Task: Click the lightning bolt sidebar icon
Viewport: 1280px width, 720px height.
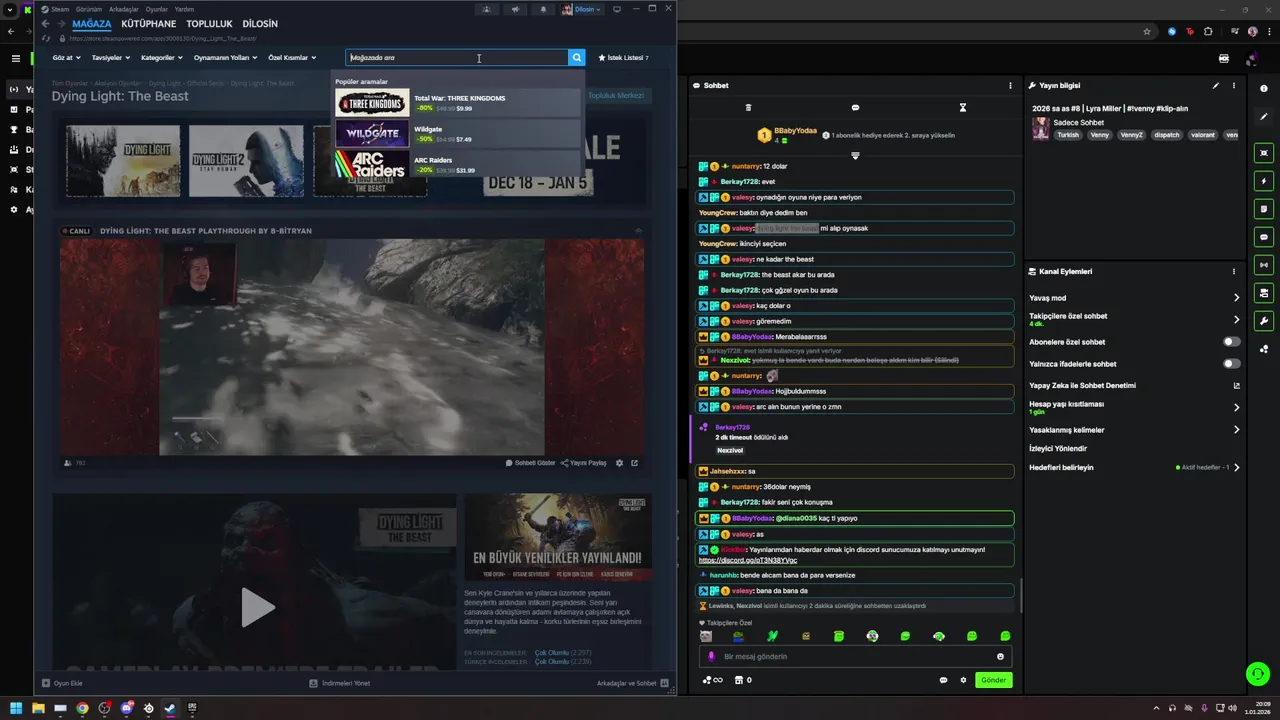Action: click(x=1265, y=181)
